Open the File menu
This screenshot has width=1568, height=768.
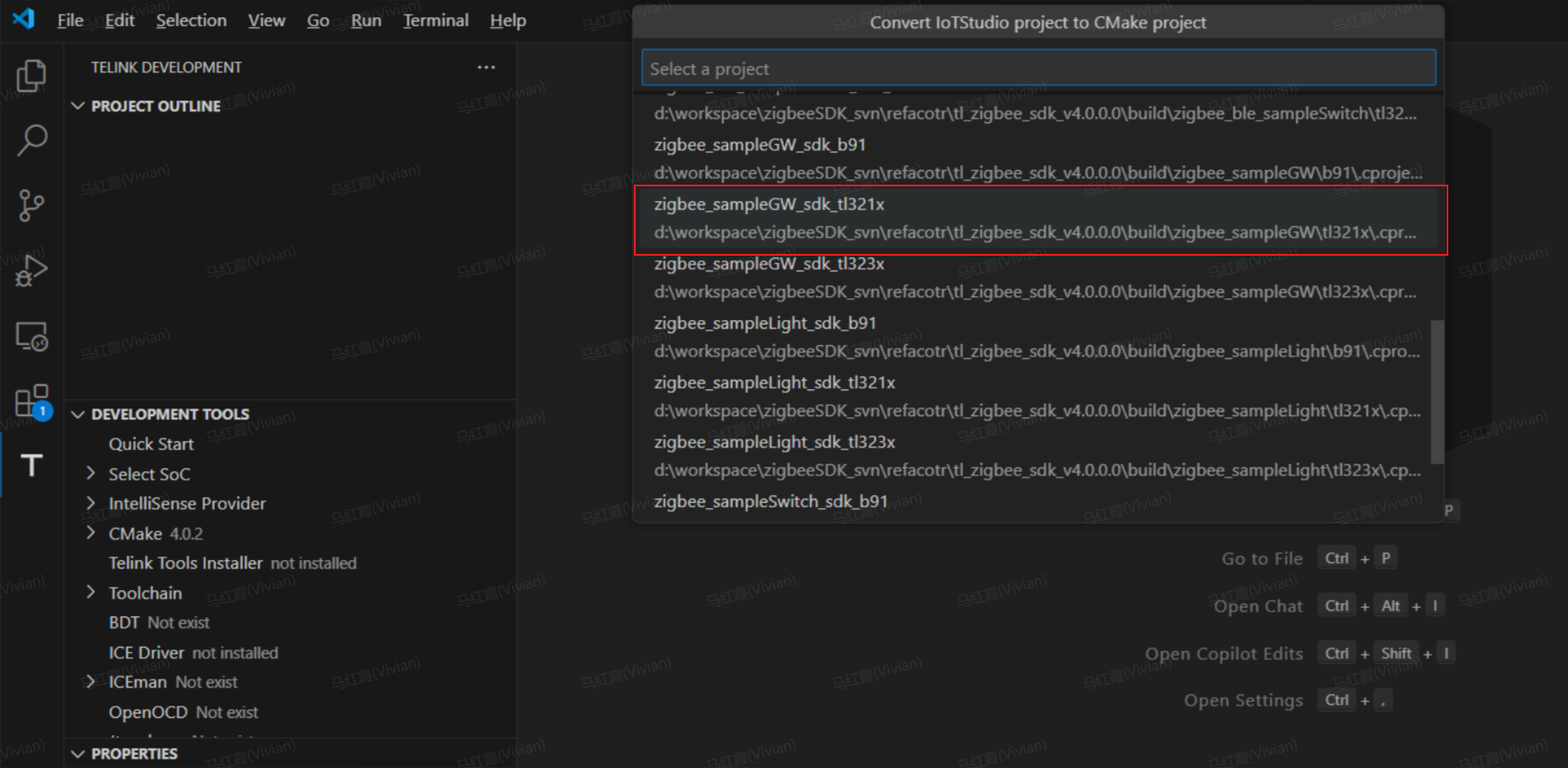pyautogui.click(x=70, y=20)
